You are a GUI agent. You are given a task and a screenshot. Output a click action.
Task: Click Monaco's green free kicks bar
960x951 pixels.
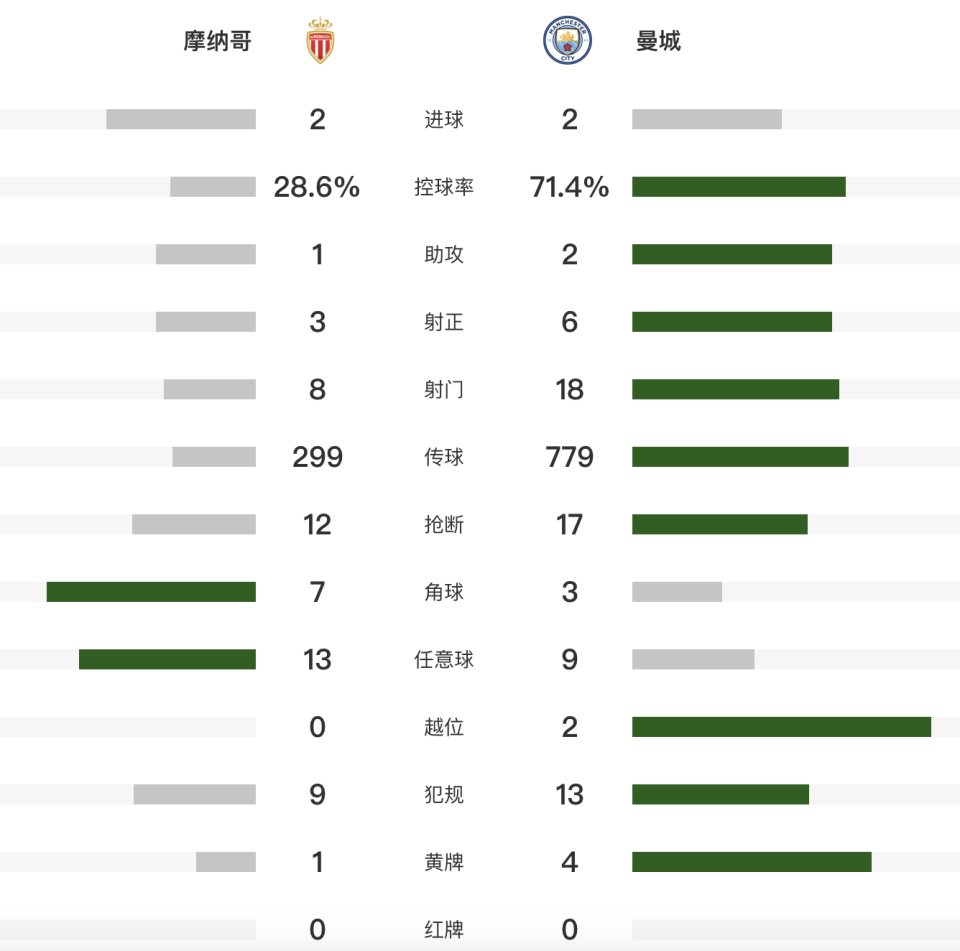167,660
